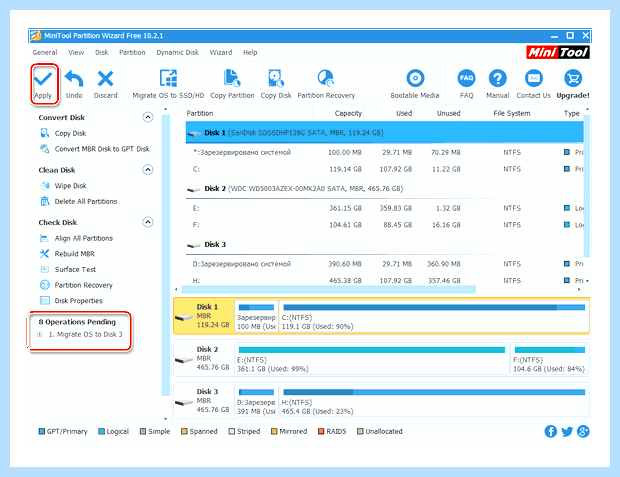Open the Google Plus share icon
Screen dimensions: 620x477
tap(583, 432)
